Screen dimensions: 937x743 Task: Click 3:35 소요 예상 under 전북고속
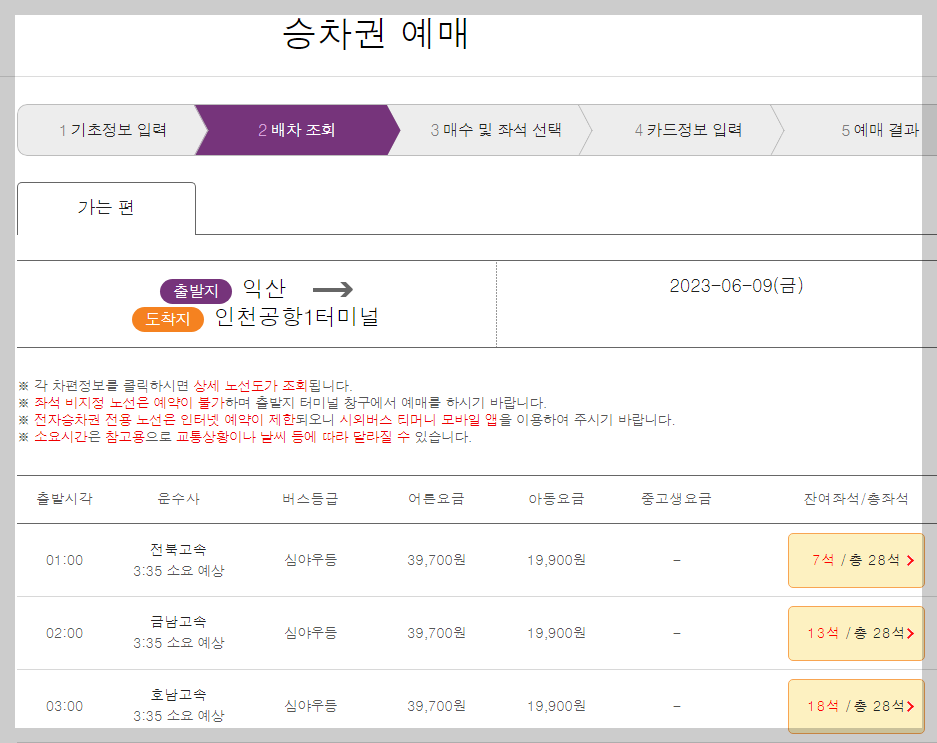point(178,571)
